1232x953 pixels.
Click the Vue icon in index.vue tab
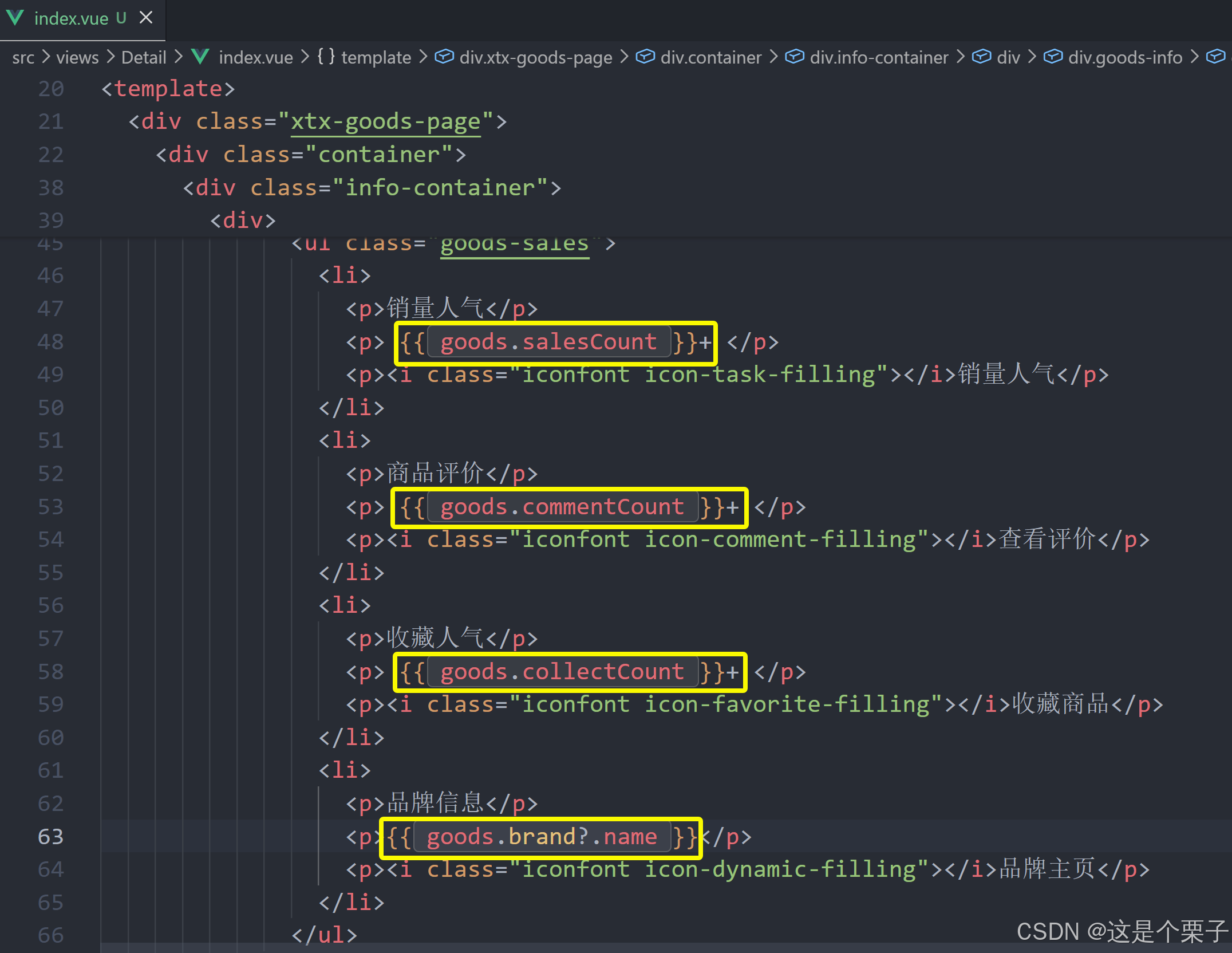[x=15, y=18]
